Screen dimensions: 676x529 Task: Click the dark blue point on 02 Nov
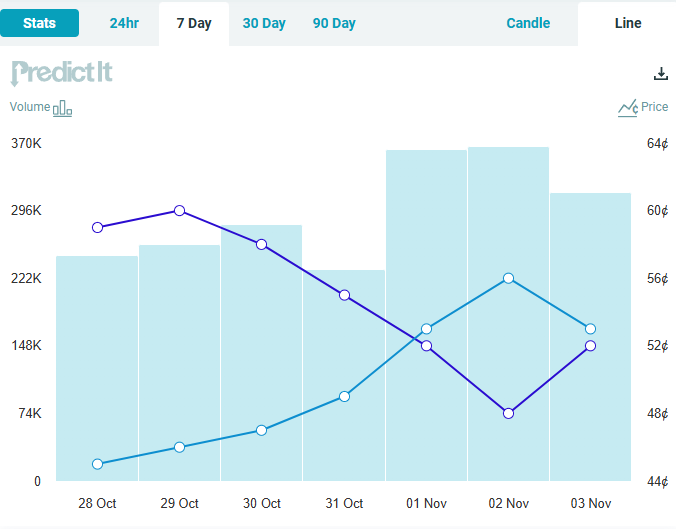tap(508, 413)
